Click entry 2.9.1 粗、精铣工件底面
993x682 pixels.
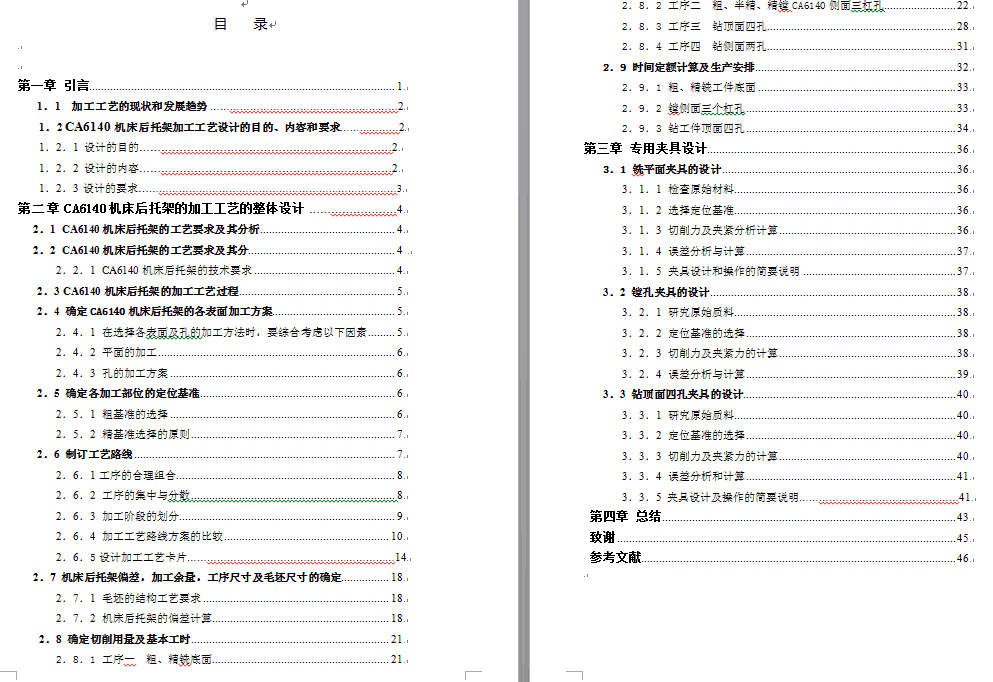click(797, 87)
